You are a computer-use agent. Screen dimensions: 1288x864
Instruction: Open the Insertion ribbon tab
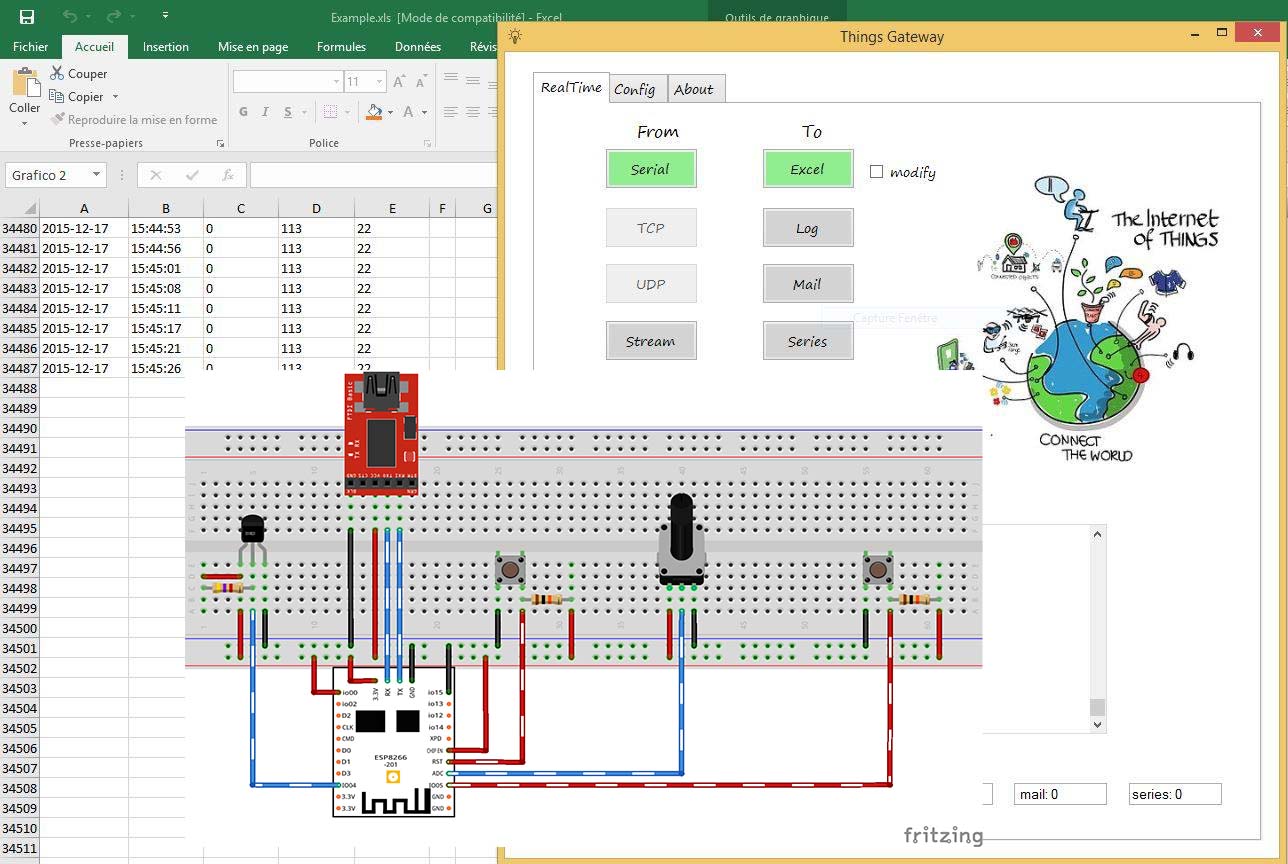(165, 46)
